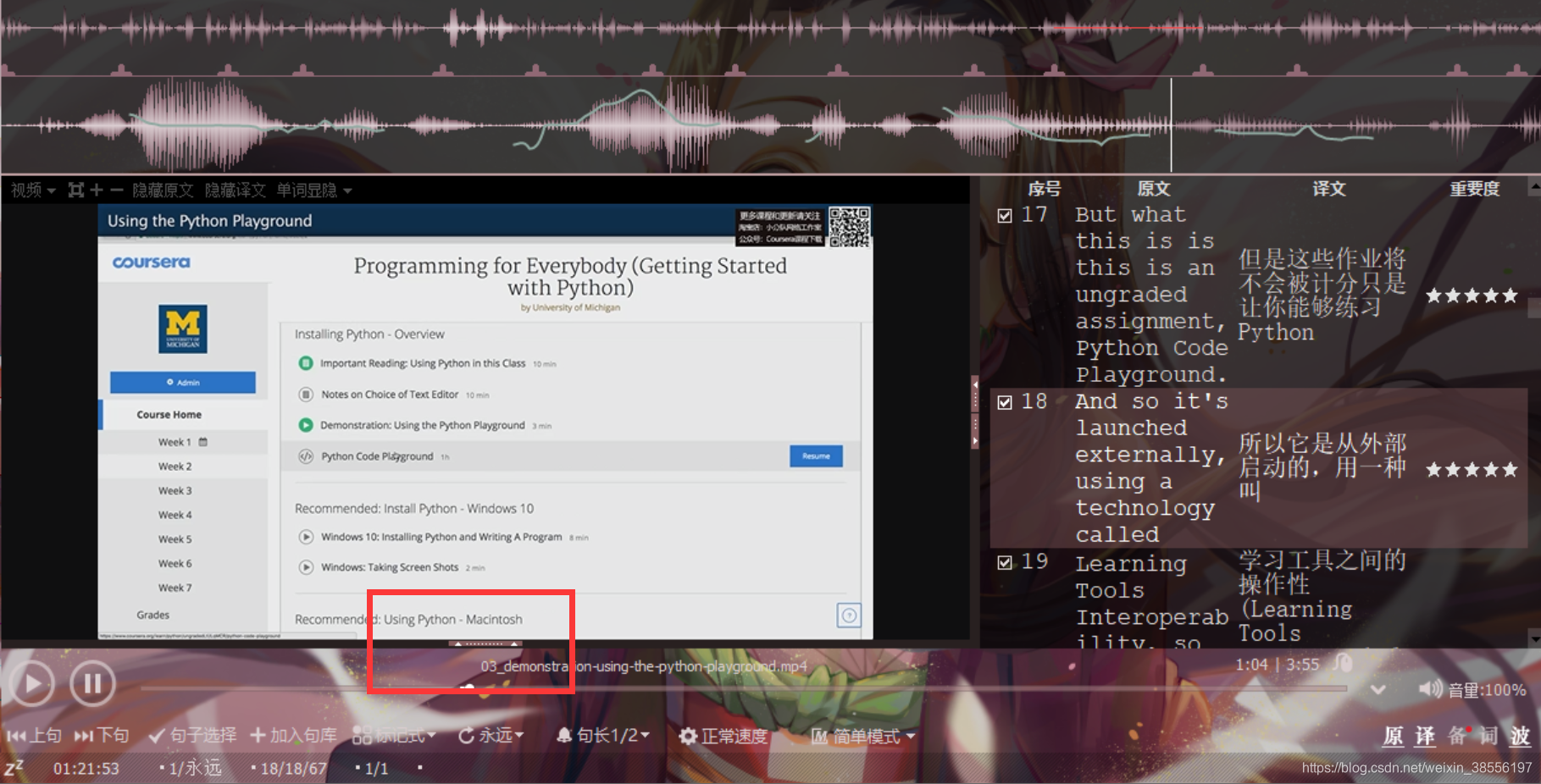
Task: Select sentence 17 translation text
Action: click(1322, 295)
